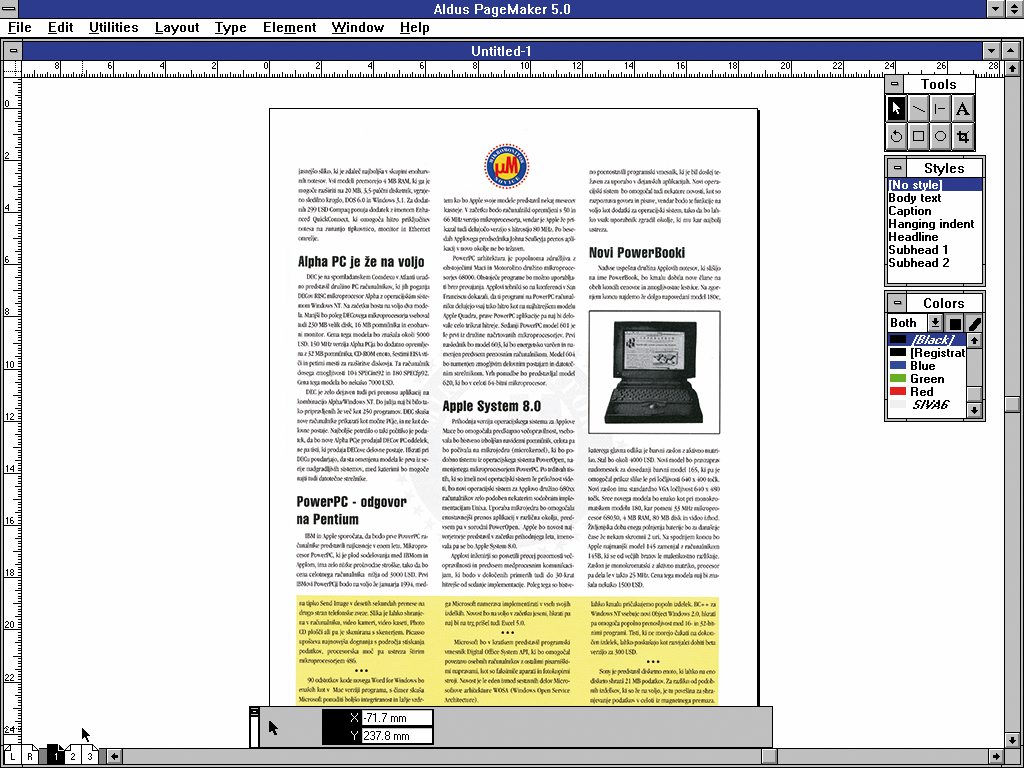The image size is (1024, 768).
Task: Apply the Subhead 2 style
Action: 935,263
